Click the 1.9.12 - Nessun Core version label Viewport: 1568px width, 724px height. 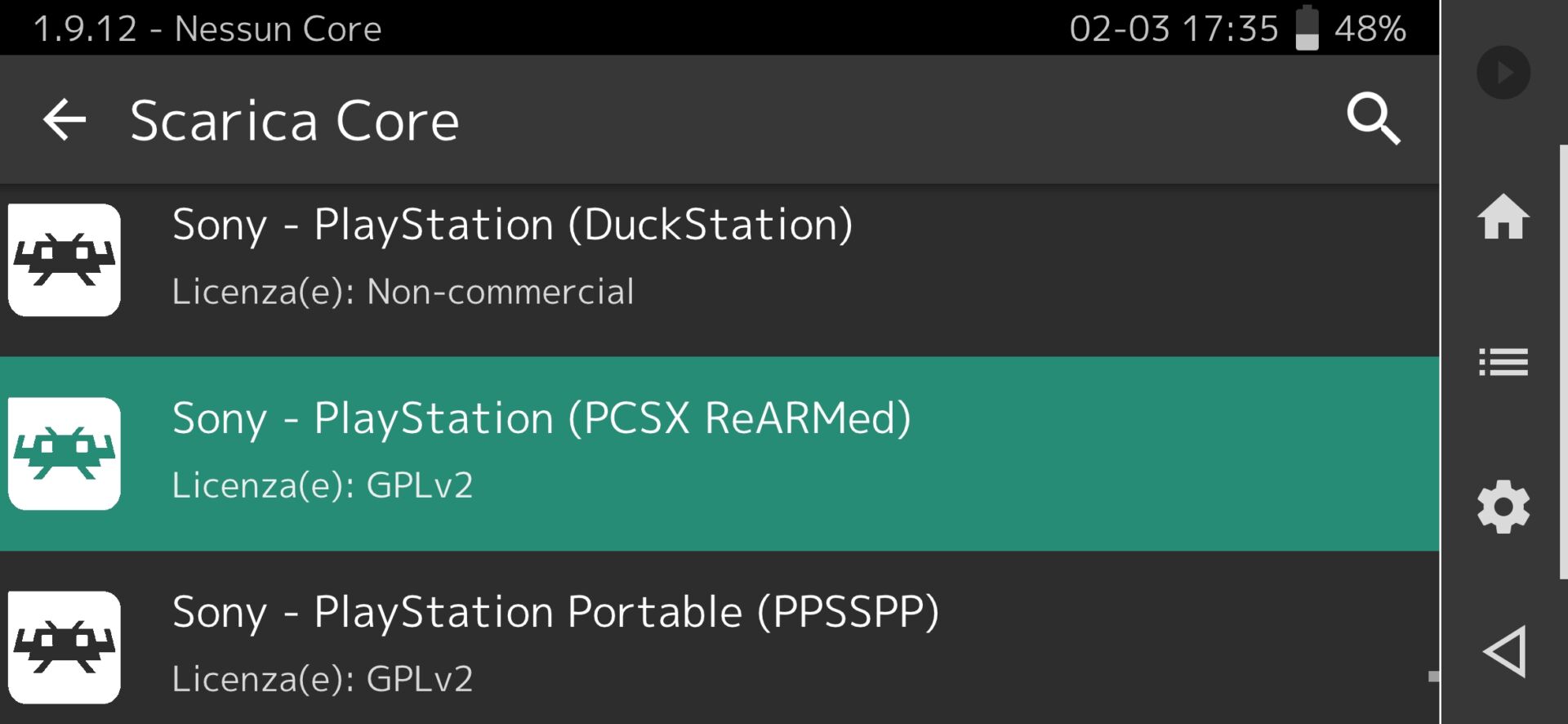point(207,29)
